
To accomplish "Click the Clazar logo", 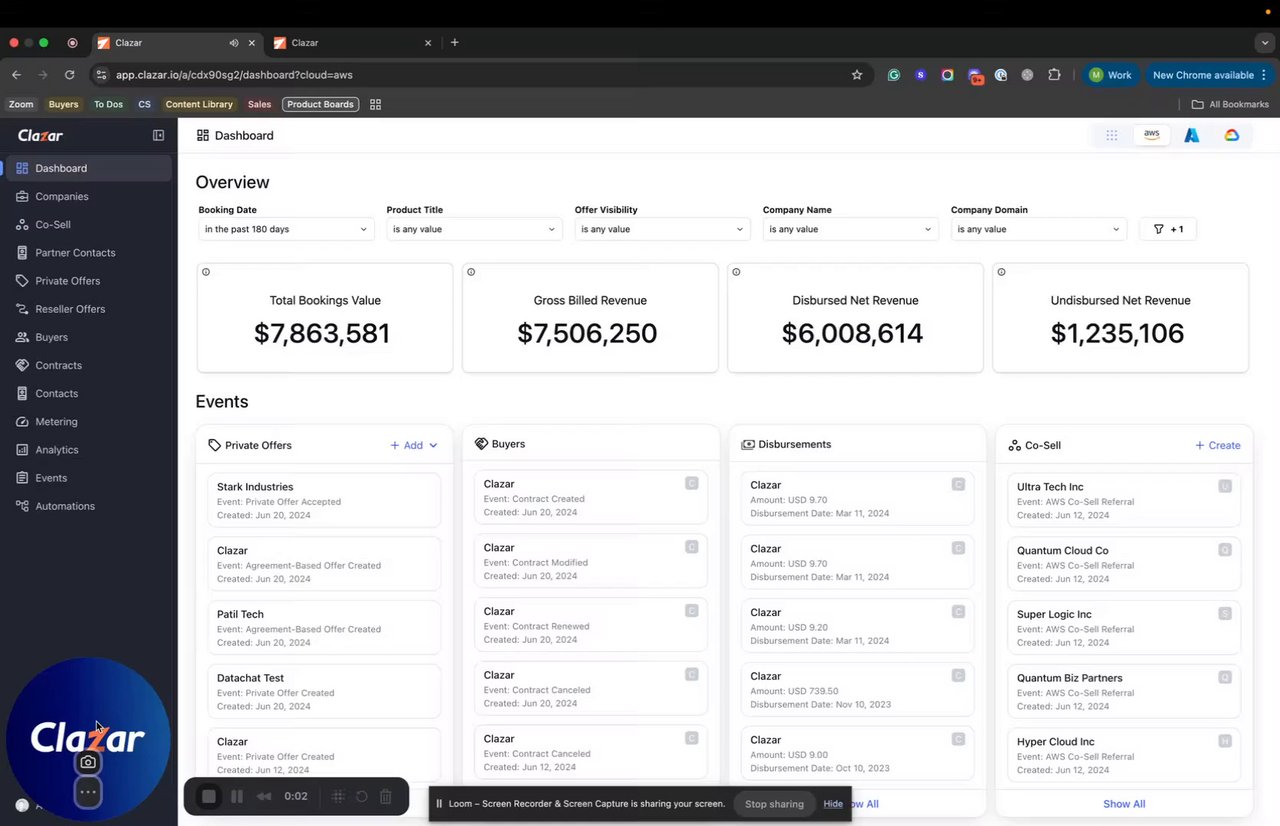I will pyautogui.click(x=40, y=135).
